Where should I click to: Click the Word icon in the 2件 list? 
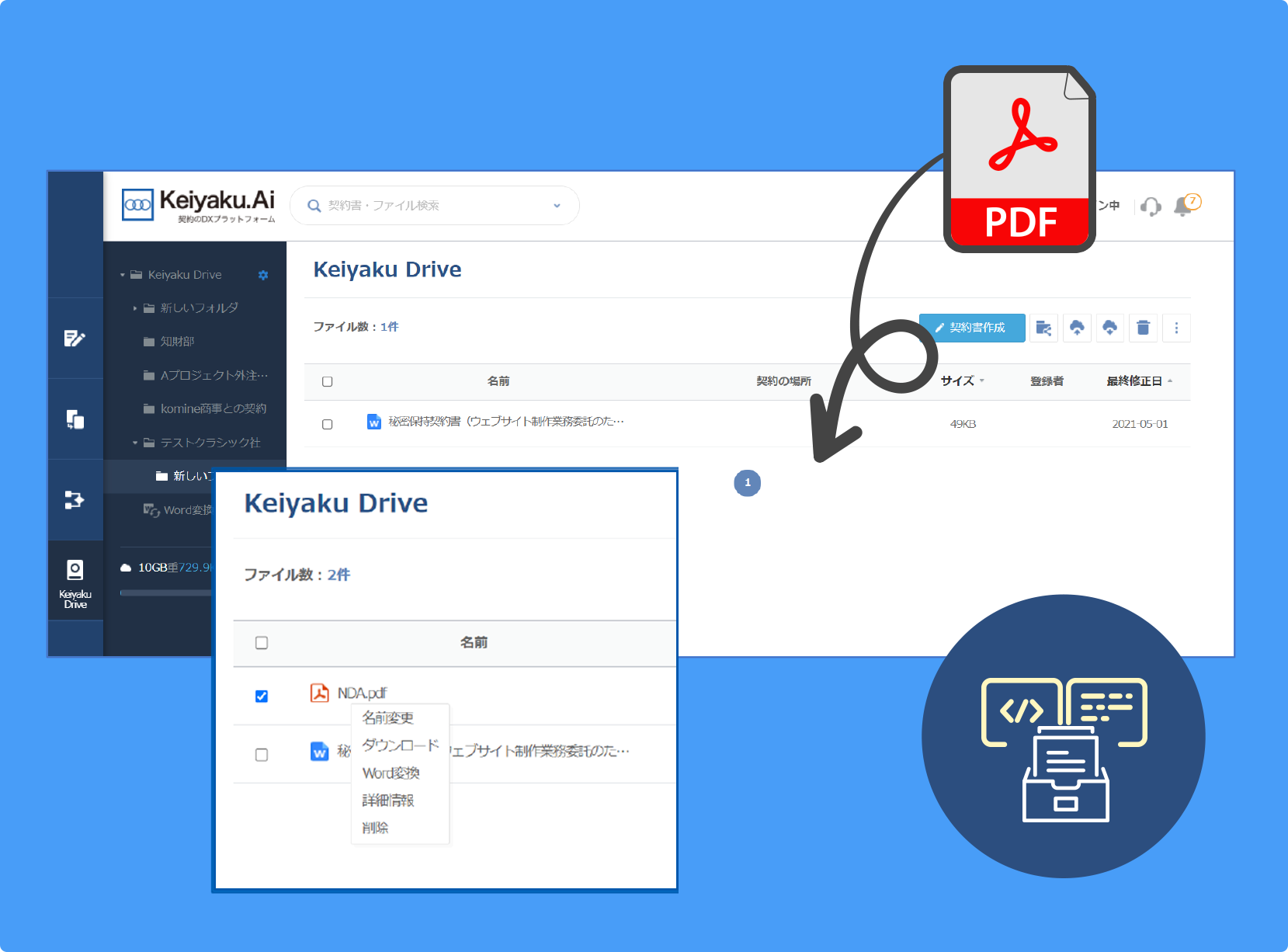pyautogui.click(x=319, y=752)
